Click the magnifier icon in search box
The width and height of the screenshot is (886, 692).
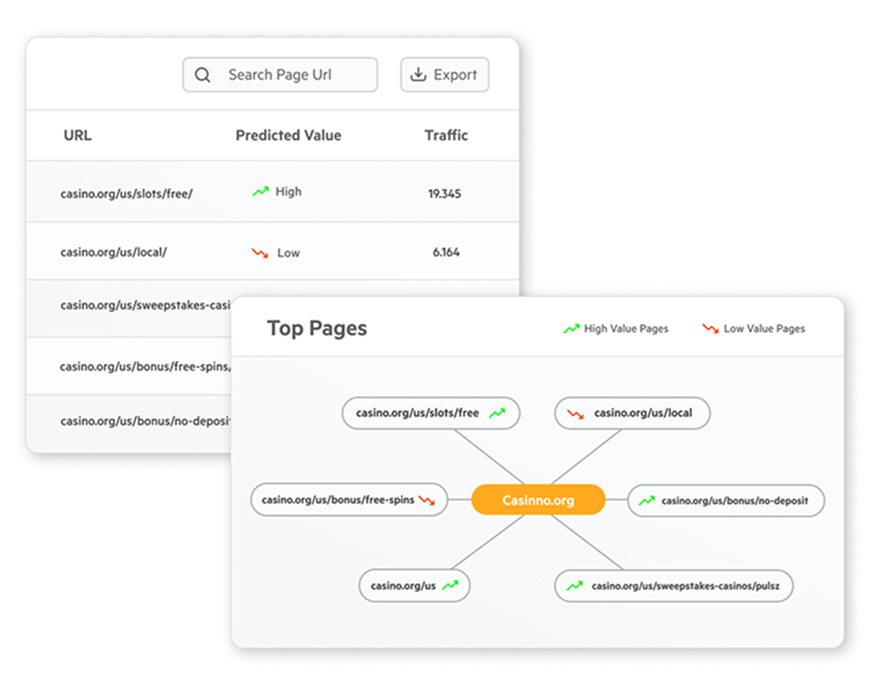(x=202, y=75)
